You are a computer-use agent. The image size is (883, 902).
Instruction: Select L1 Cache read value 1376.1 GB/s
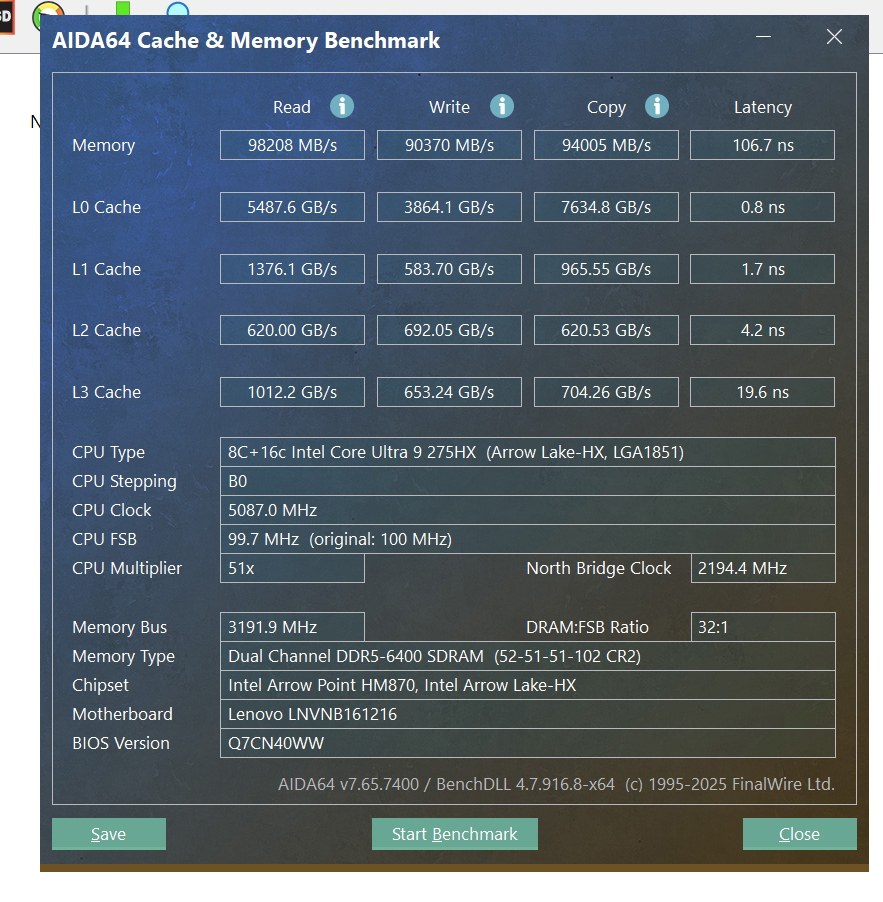point(292,269)
